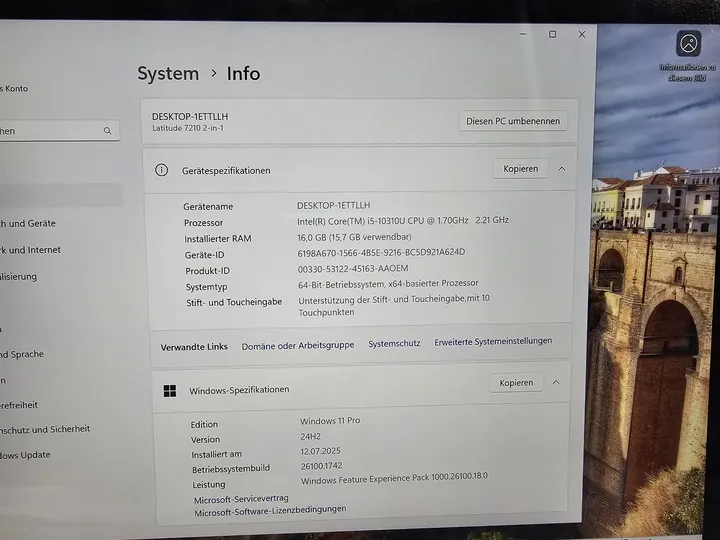
Task: Collapse the Windows-Spezifikationen section chevron
Action: [556, 382]
